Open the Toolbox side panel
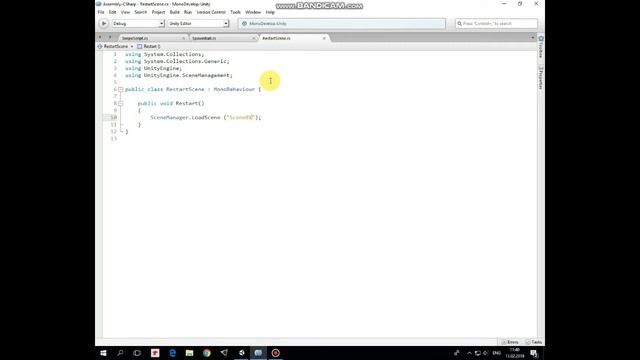 [541, 47]
